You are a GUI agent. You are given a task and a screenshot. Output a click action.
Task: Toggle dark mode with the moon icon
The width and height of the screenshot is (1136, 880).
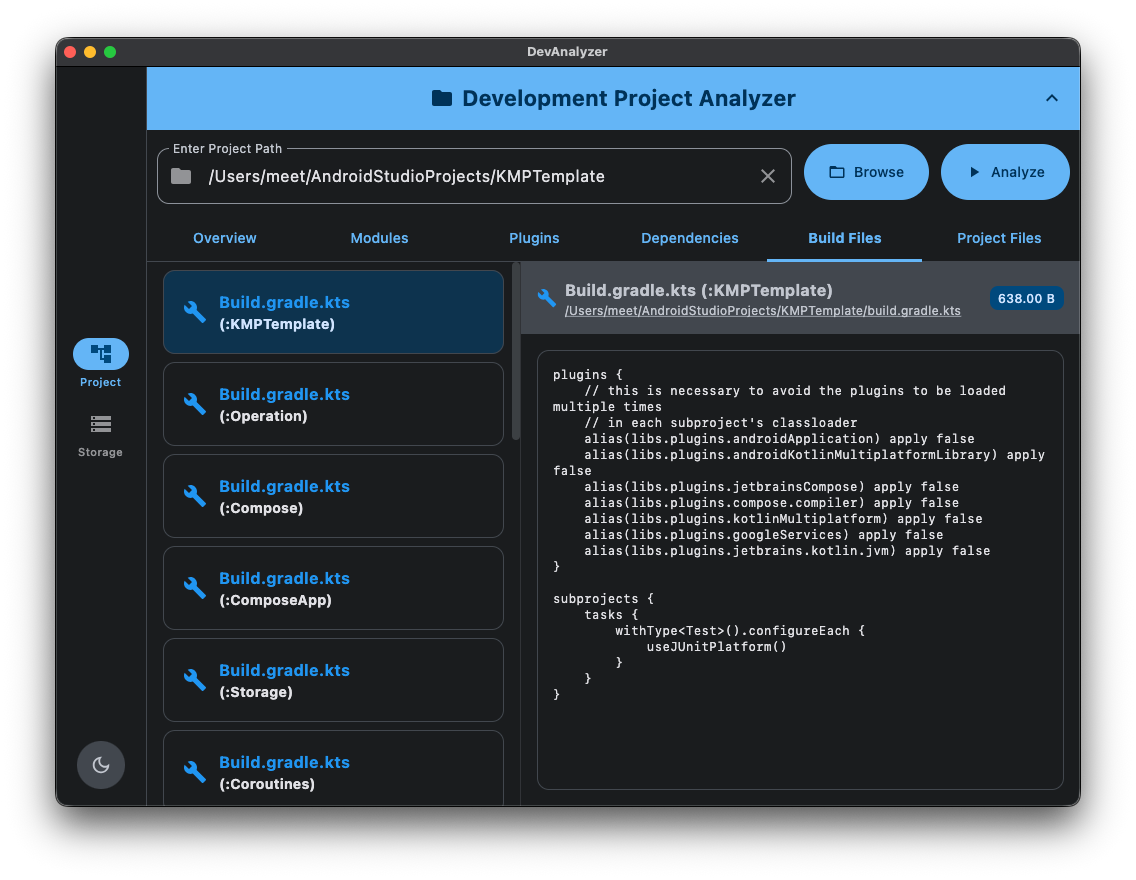101,764
